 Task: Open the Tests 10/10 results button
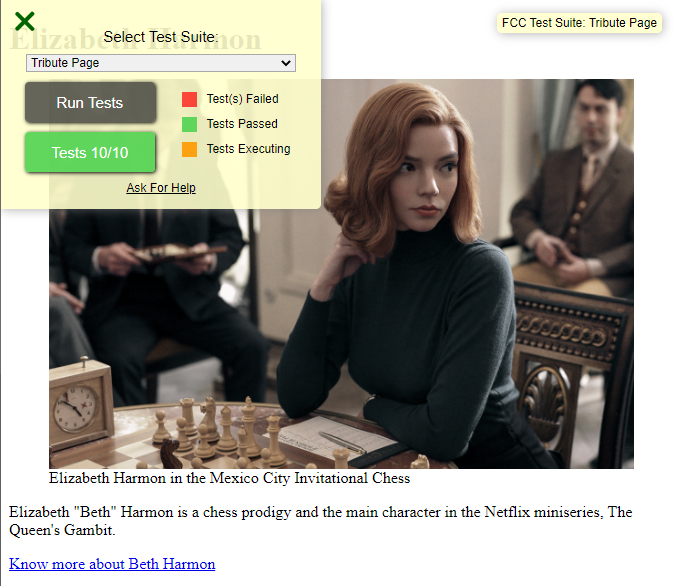90,152
